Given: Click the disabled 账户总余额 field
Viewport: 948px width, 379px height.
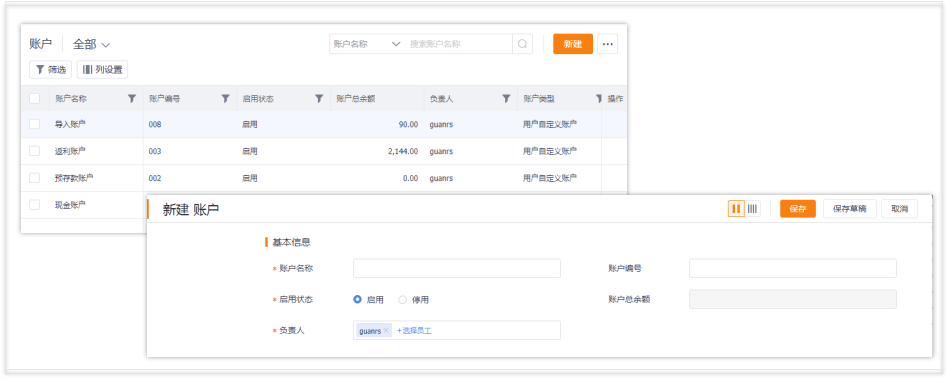Looking at the screenshot, I should tap(793, 299).
